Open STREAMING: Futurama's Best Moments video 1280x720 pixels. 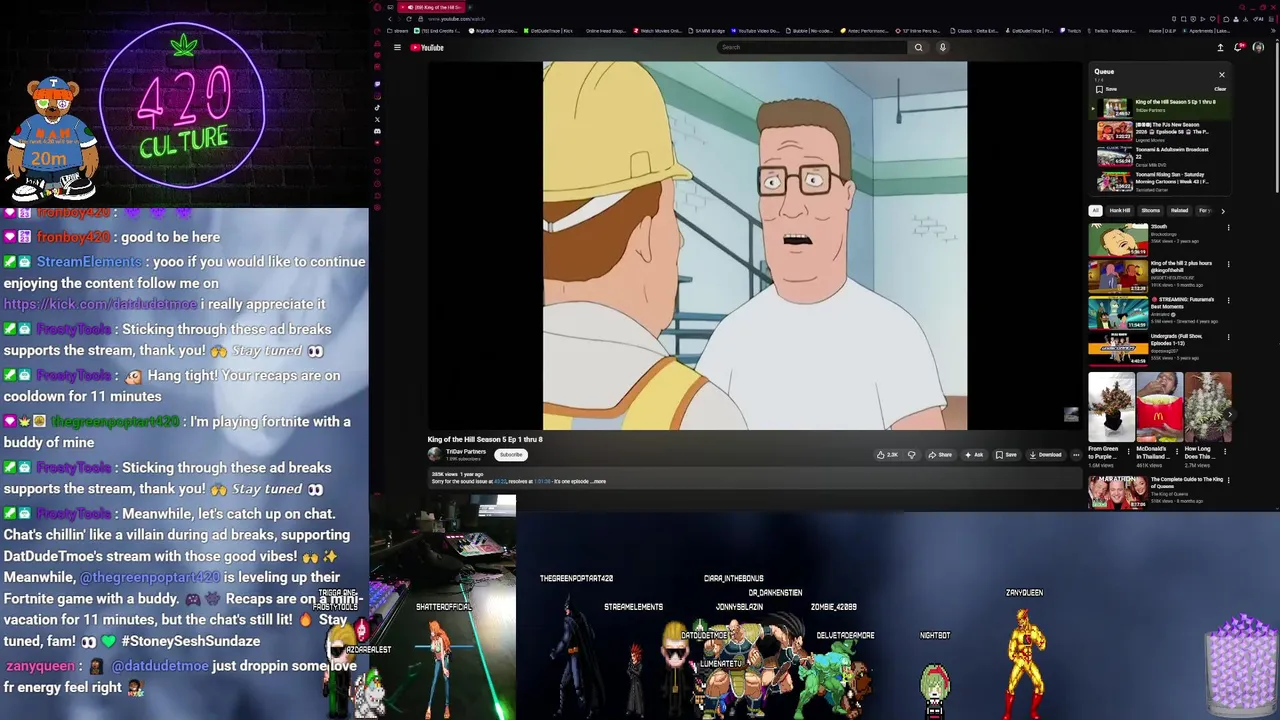pyautogui.click(x=1118, y=313)
